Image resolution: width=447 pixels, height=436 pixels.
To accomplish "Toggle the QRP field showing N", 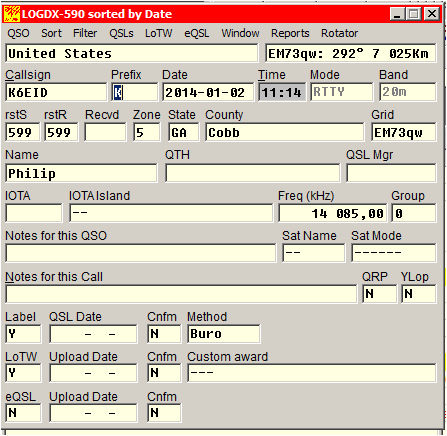I will coord(380,294).
